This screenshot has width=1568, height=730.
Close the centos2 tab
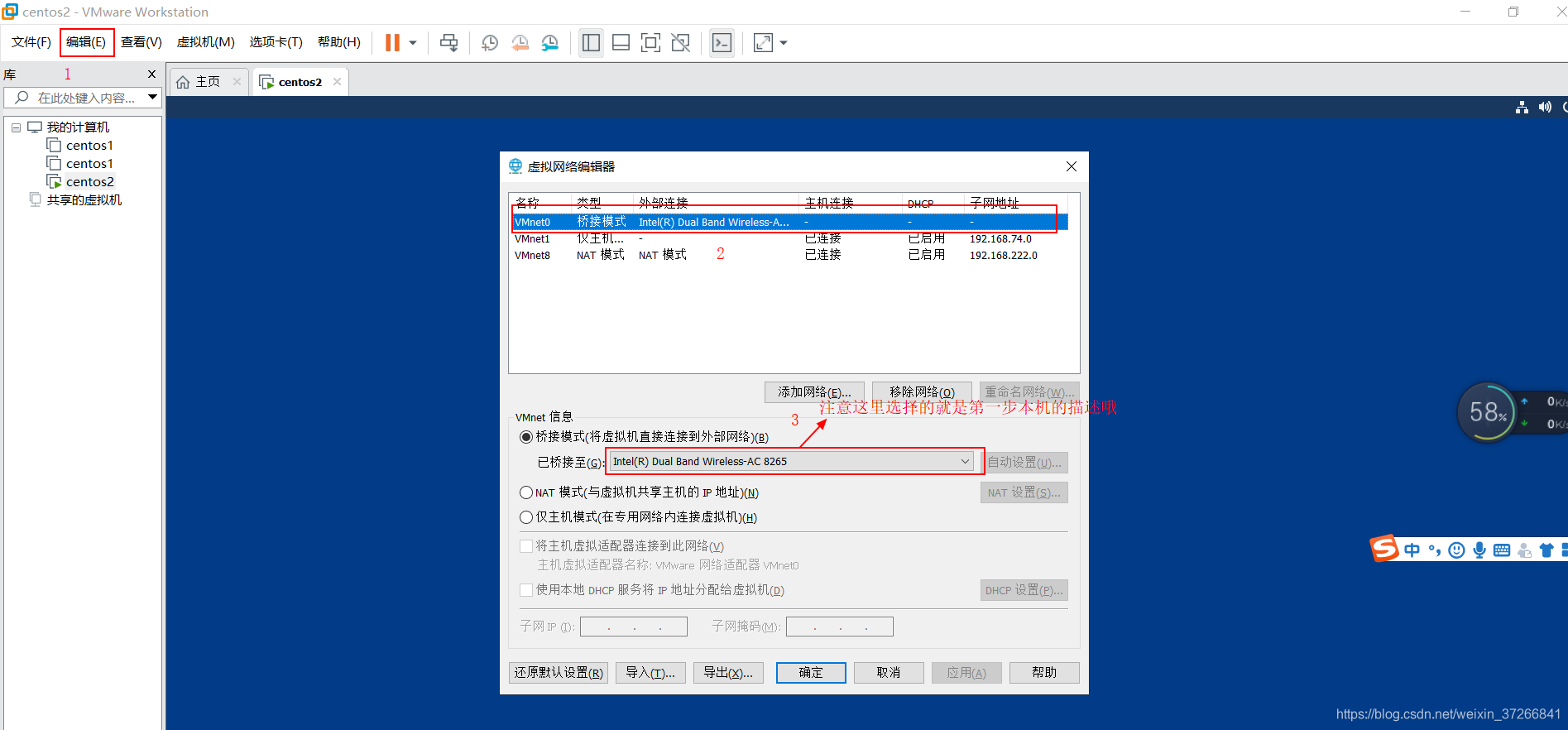pos(337,82)
